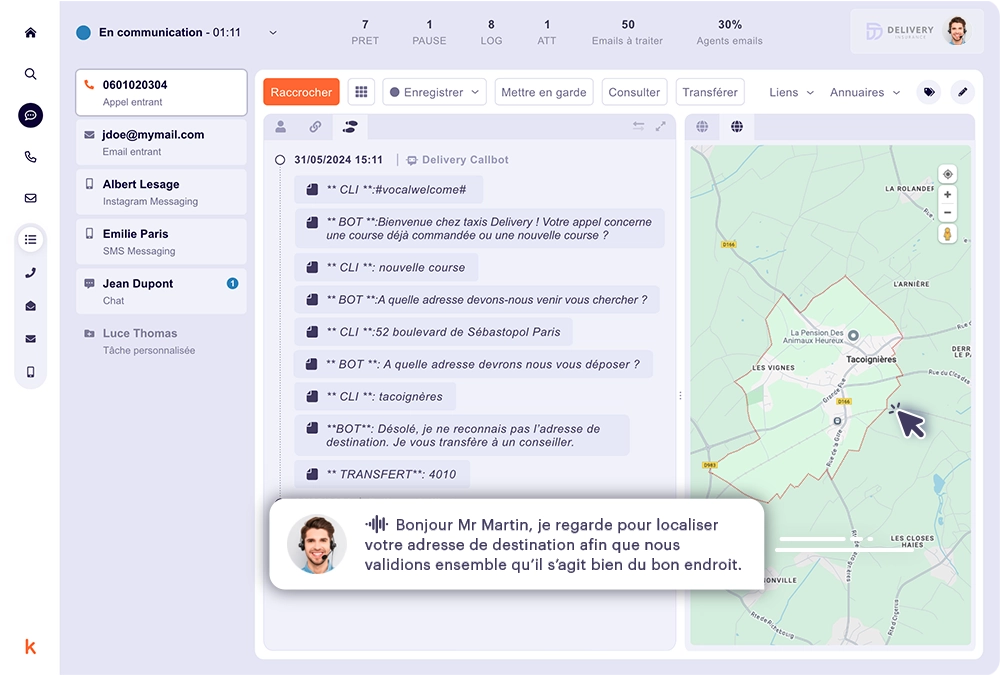The image size is (1000, 676).
Task: Click La Pension Des Animaux Heureux marker
Action: [x=853, y=335]
